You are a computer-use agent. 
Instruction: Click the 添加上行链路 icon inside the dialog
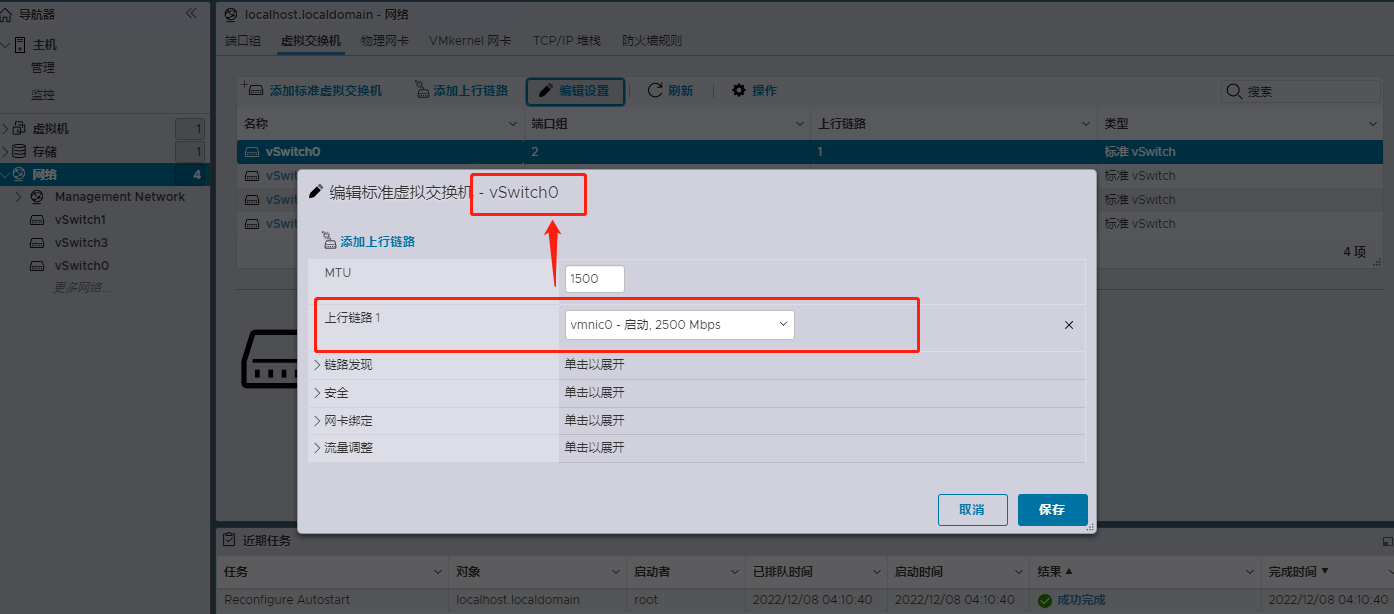coord(330,240)
